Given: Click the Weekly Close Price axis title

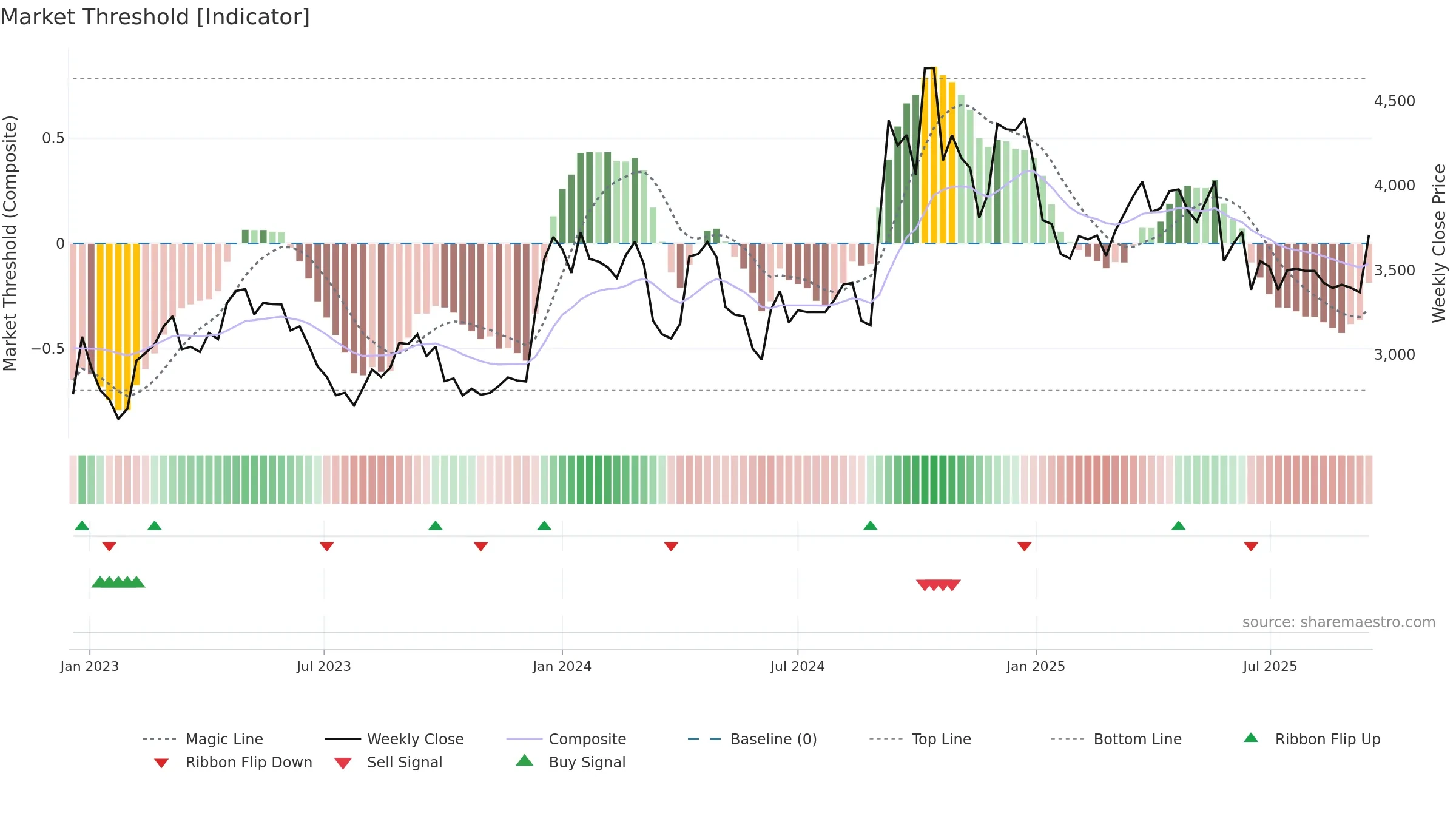Looking at the screenshot, I should point(1439,243).
